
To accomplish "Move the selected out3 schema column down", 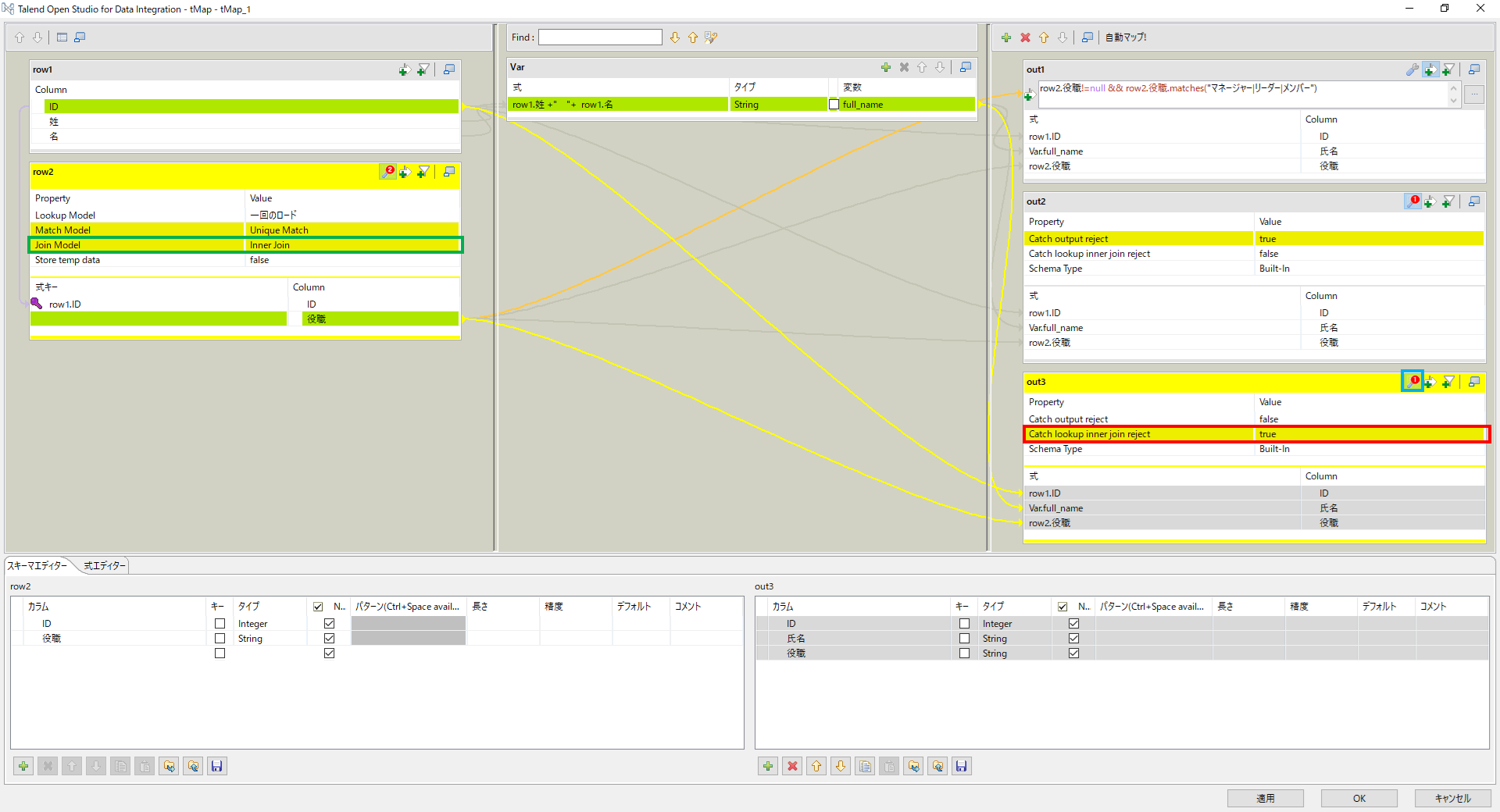I will click(x=841, y=766).
